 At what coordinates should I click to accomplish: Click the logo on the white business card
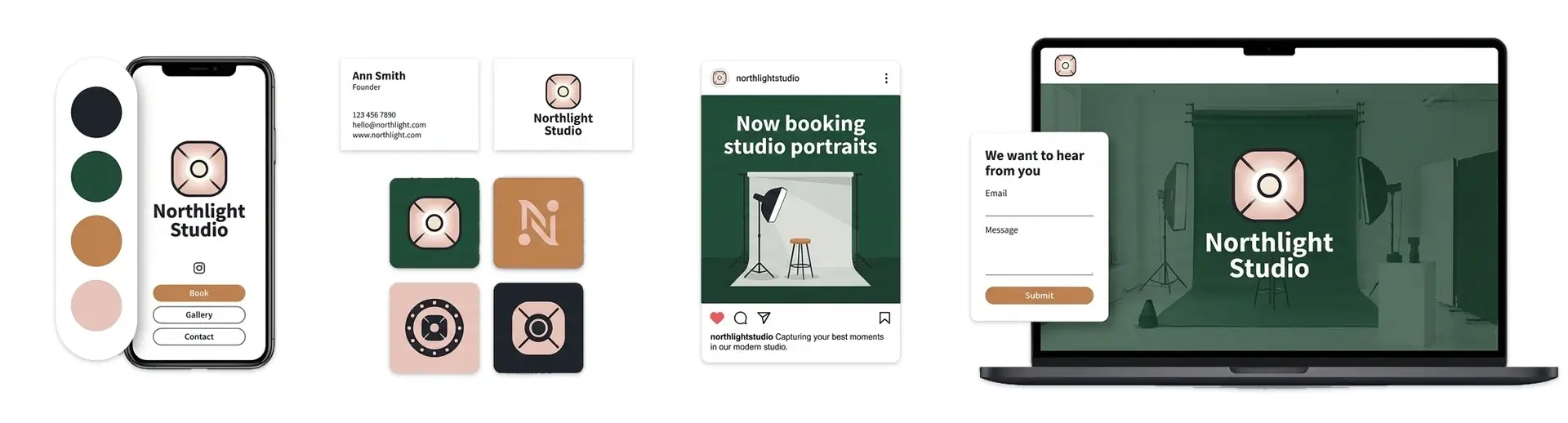tap(563, 91)
